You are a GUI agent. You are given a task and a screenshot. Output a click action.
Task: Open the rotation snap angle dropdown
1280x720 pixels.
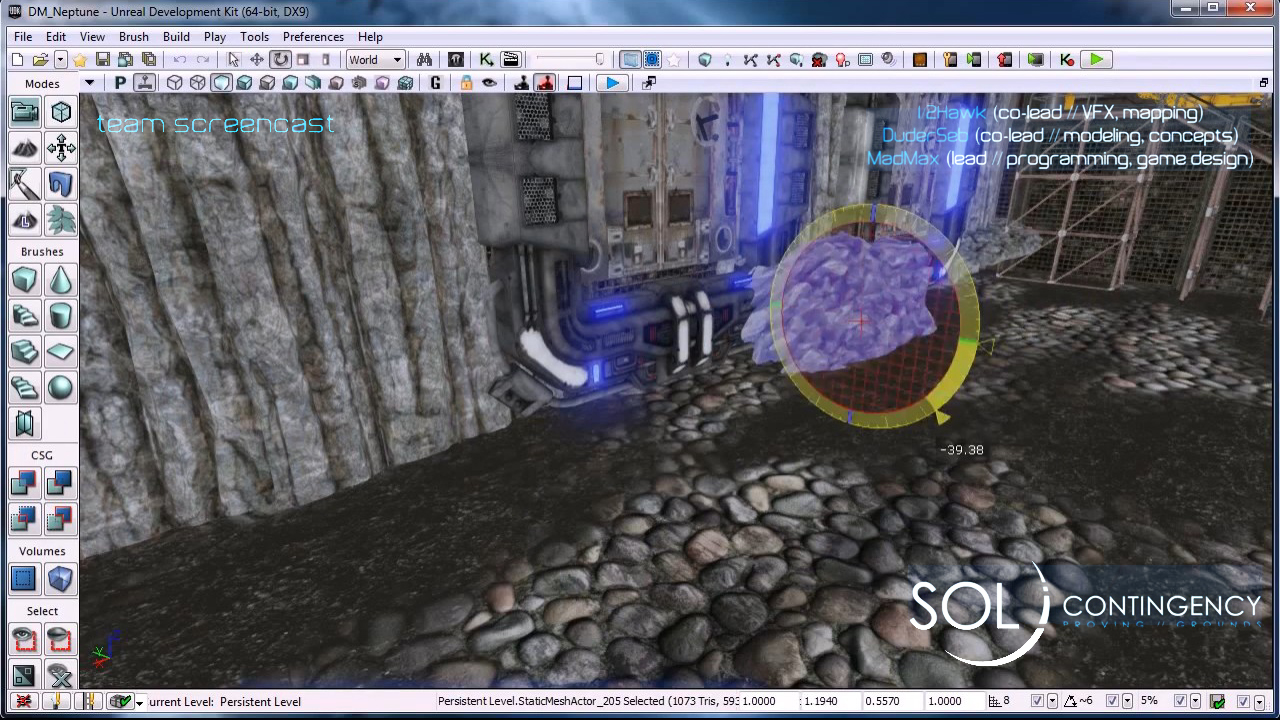pos(1127,701)
